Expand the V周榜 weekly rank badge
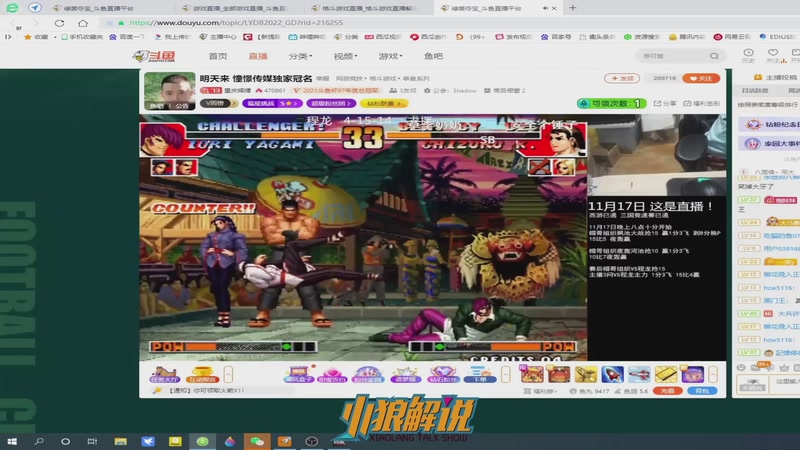Screen dimensions: 800x450 [219, 104]
